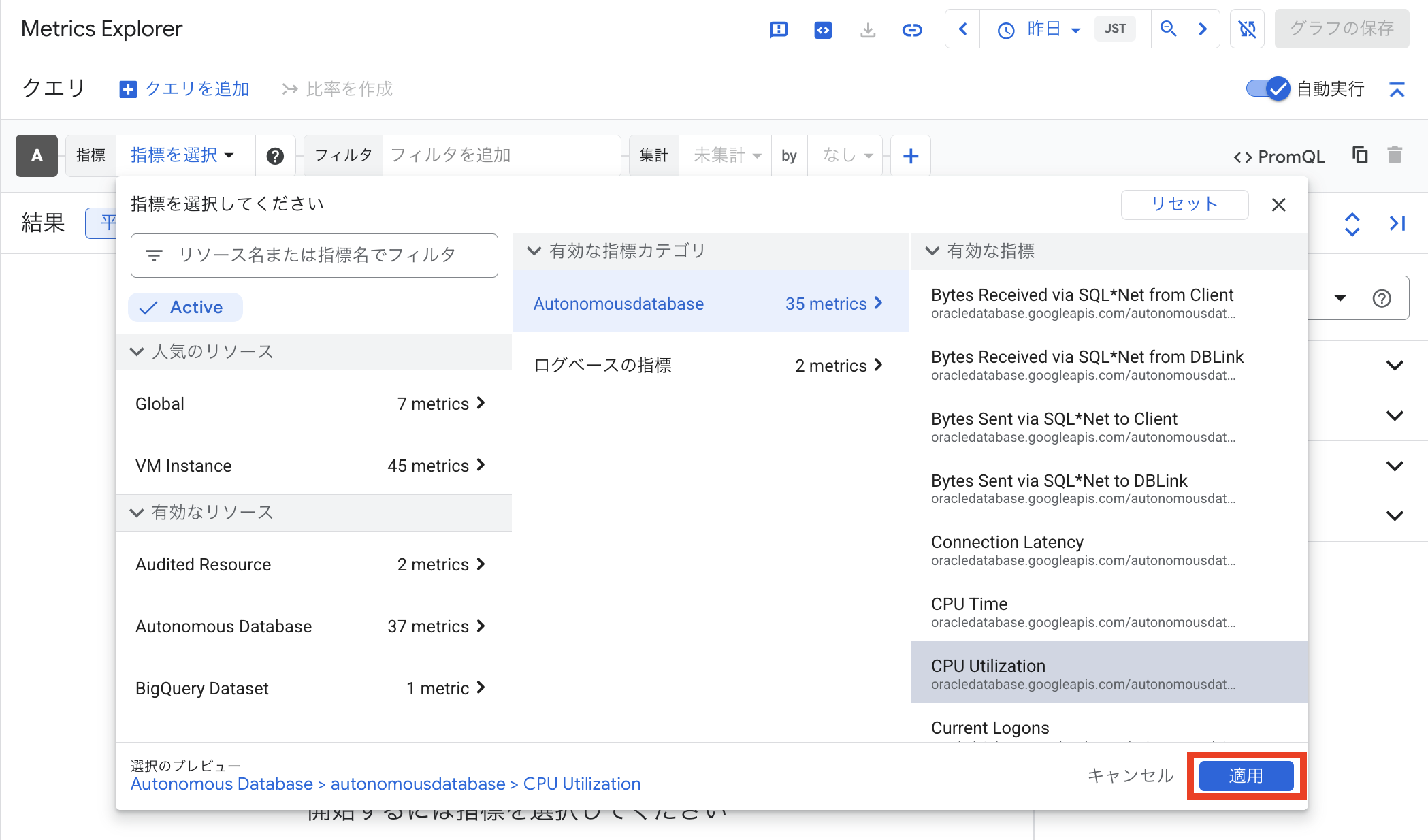Toggle the 自動実行 auto-run switch
The height and width of the screenshot is (840, 1428).
coord(1268,88)
